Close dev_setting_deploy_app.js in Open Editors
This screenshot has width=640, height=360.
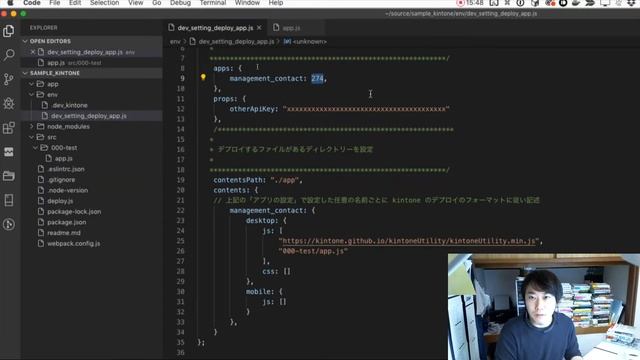tap(33, 52)
